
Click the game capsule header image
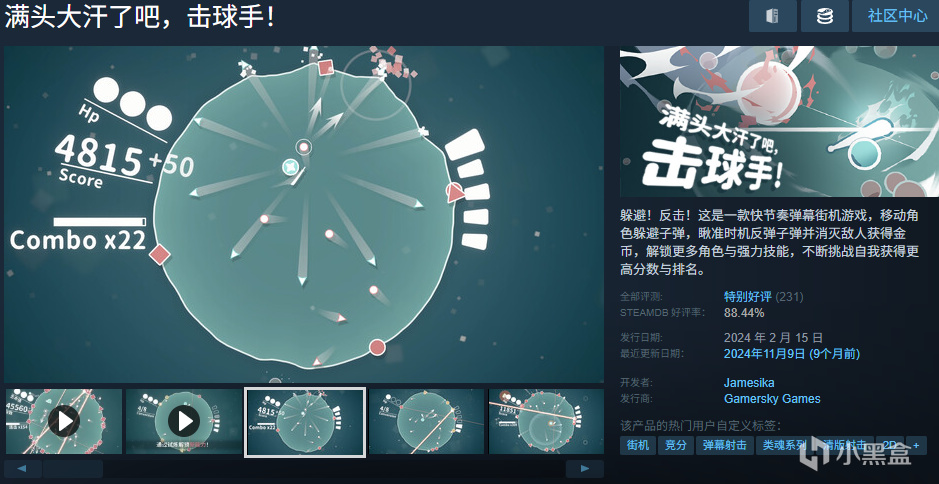coord(779,122)
